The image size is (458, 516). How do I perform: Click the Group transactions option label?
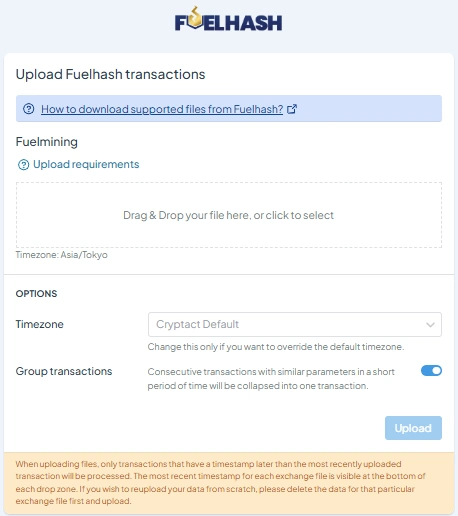pyautogui.click(x=64, y=371)
